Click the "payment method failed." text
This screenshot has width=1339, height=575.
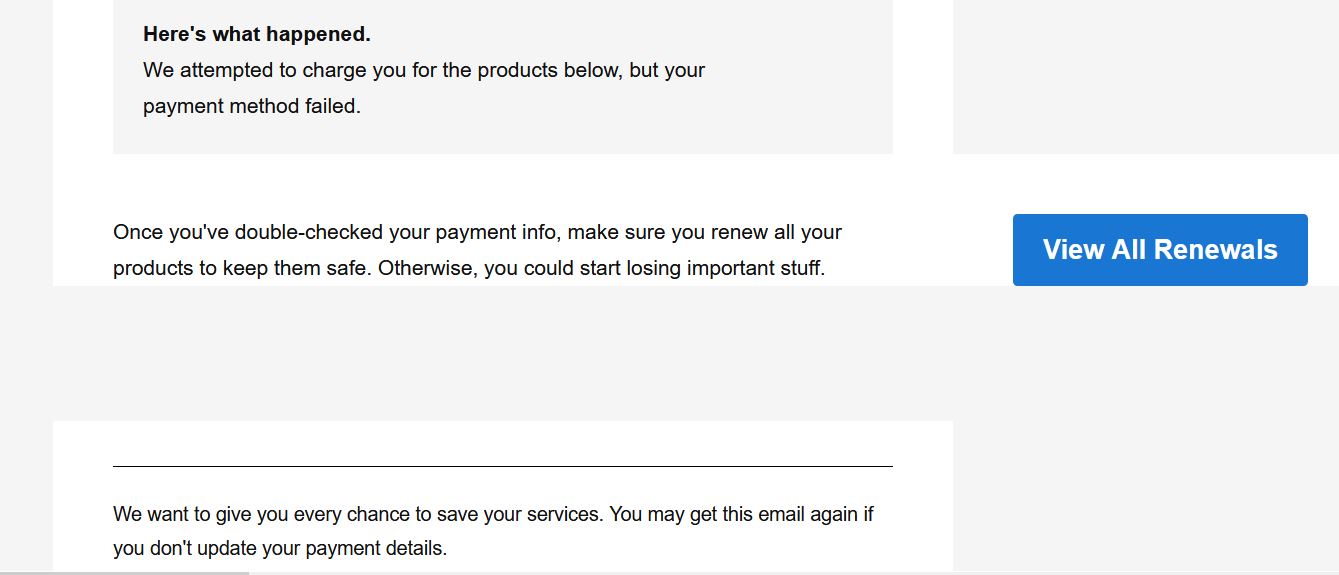[252, 106]
